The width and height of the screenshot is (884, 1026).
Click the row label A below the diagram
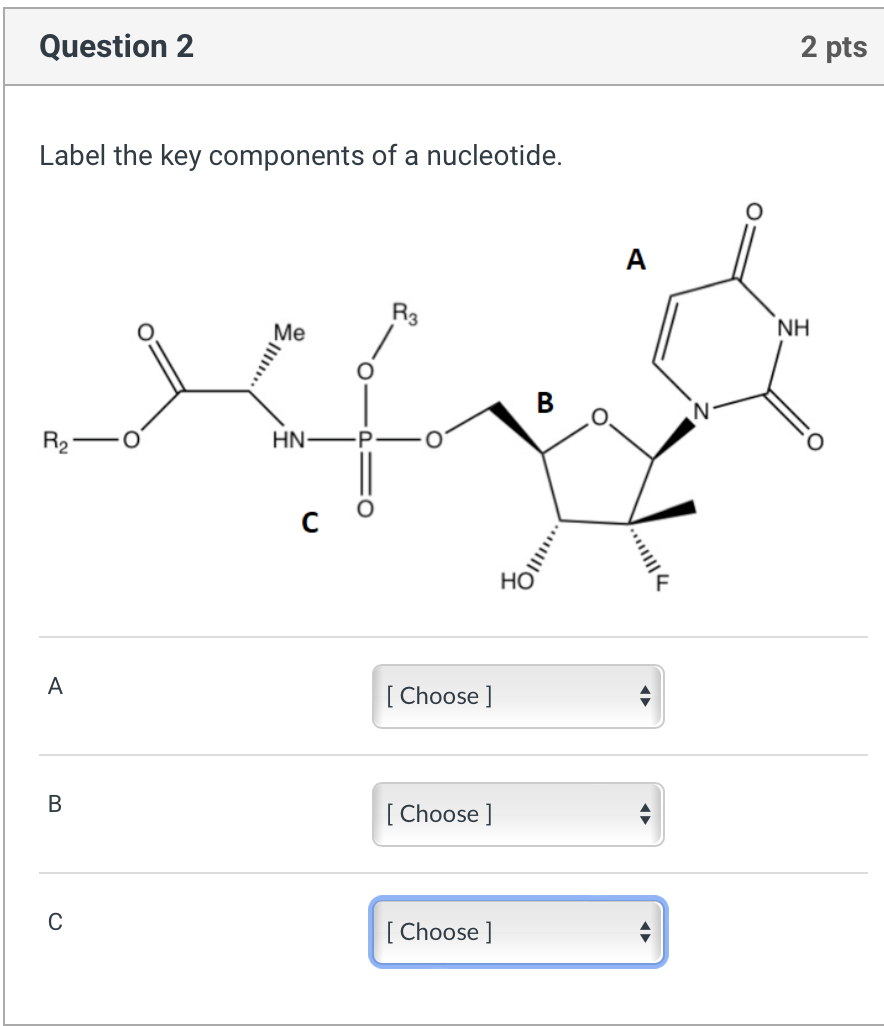tap(56, 686)
